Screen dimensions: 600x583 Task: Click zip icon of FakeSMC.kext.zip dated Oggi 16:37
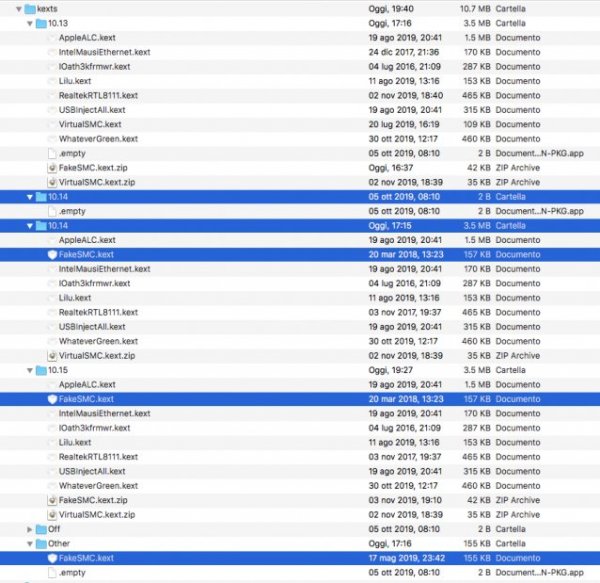tap(52, 168)
